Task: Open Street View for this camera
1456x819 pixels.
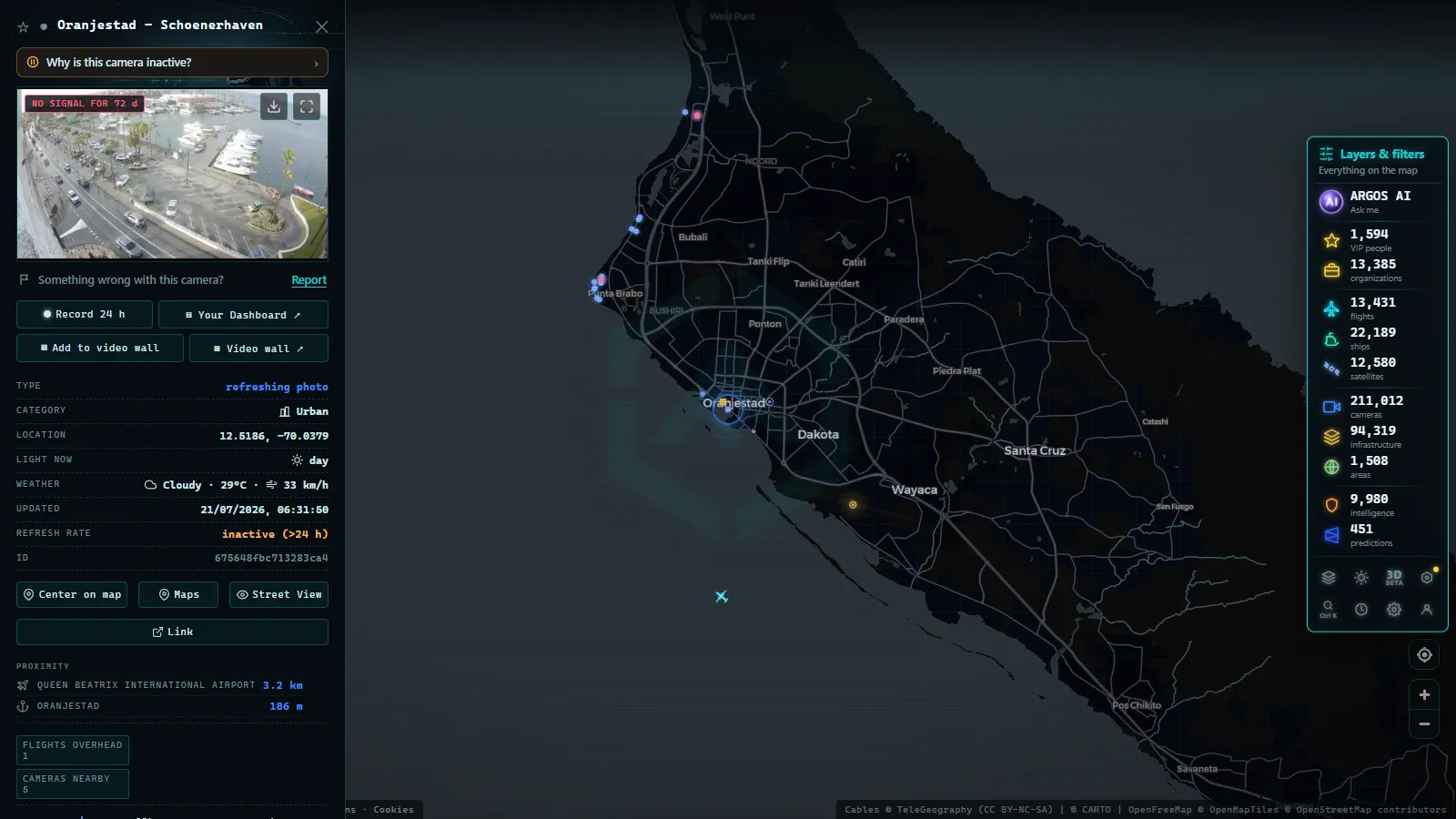Action: pyautogui.click(x=278, y=594)
